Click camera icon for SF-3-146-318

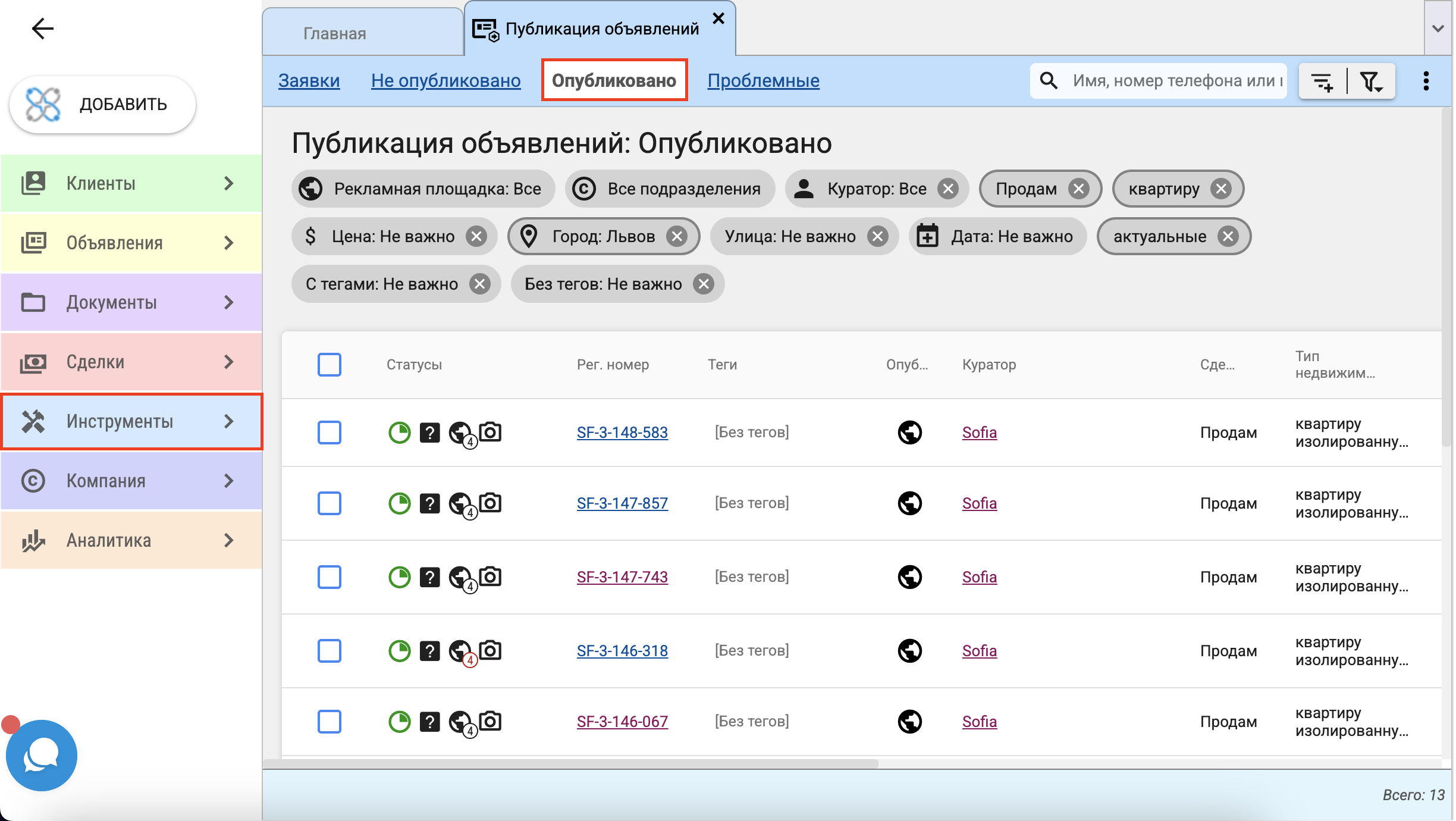click(490, 650)
